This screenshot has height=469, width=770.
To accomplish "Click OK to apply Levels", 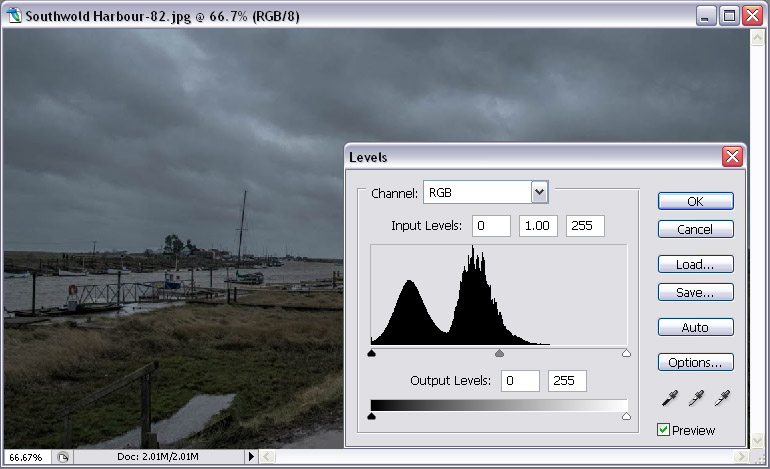I will pos(695,201).
